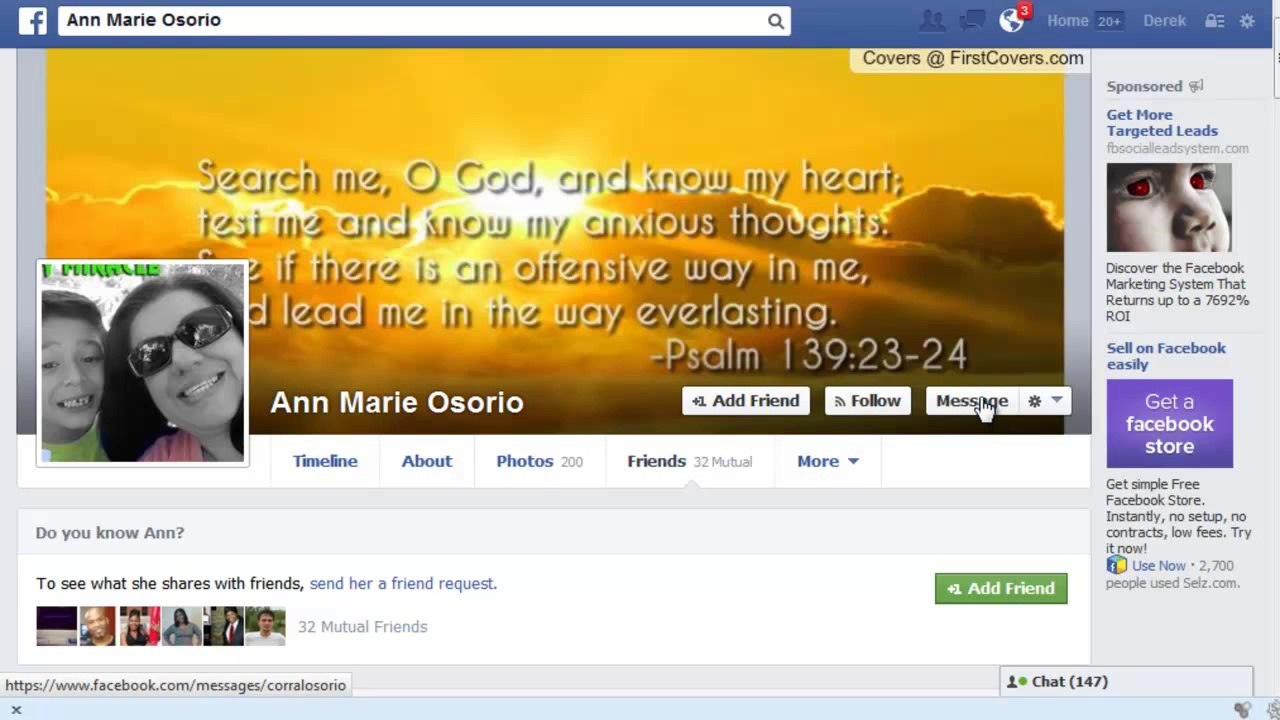Image resolution: width=1280 pixels, height=720 pixels.
Task: Open the friend requests icon
Action: [x=931, y=21]
